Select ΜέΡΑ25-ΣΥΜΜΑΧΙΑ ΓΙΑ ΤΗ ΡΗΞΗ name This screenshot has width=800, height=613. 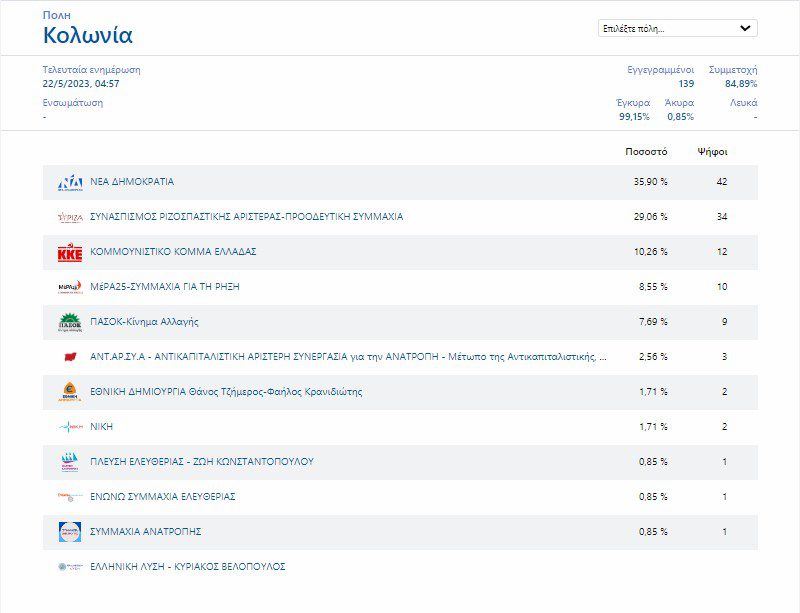[x=164, y=286]
